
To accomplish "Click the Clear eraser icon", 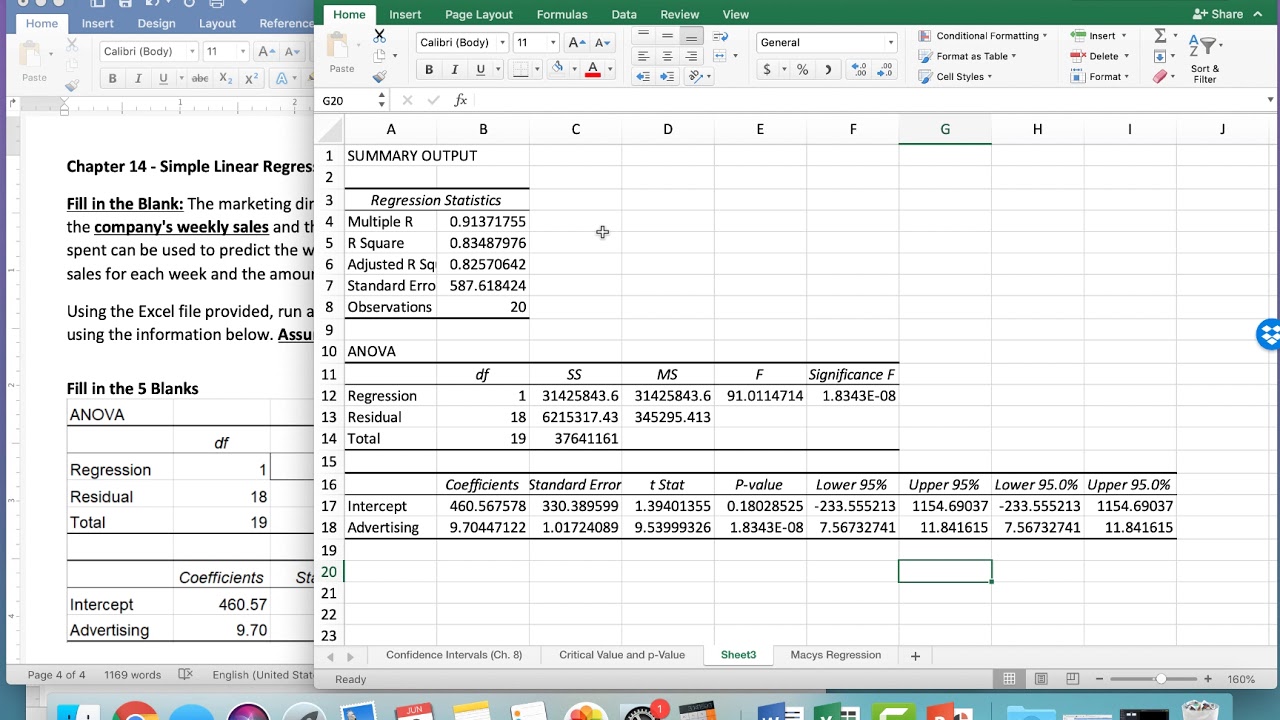I will tap(1160, 76).
